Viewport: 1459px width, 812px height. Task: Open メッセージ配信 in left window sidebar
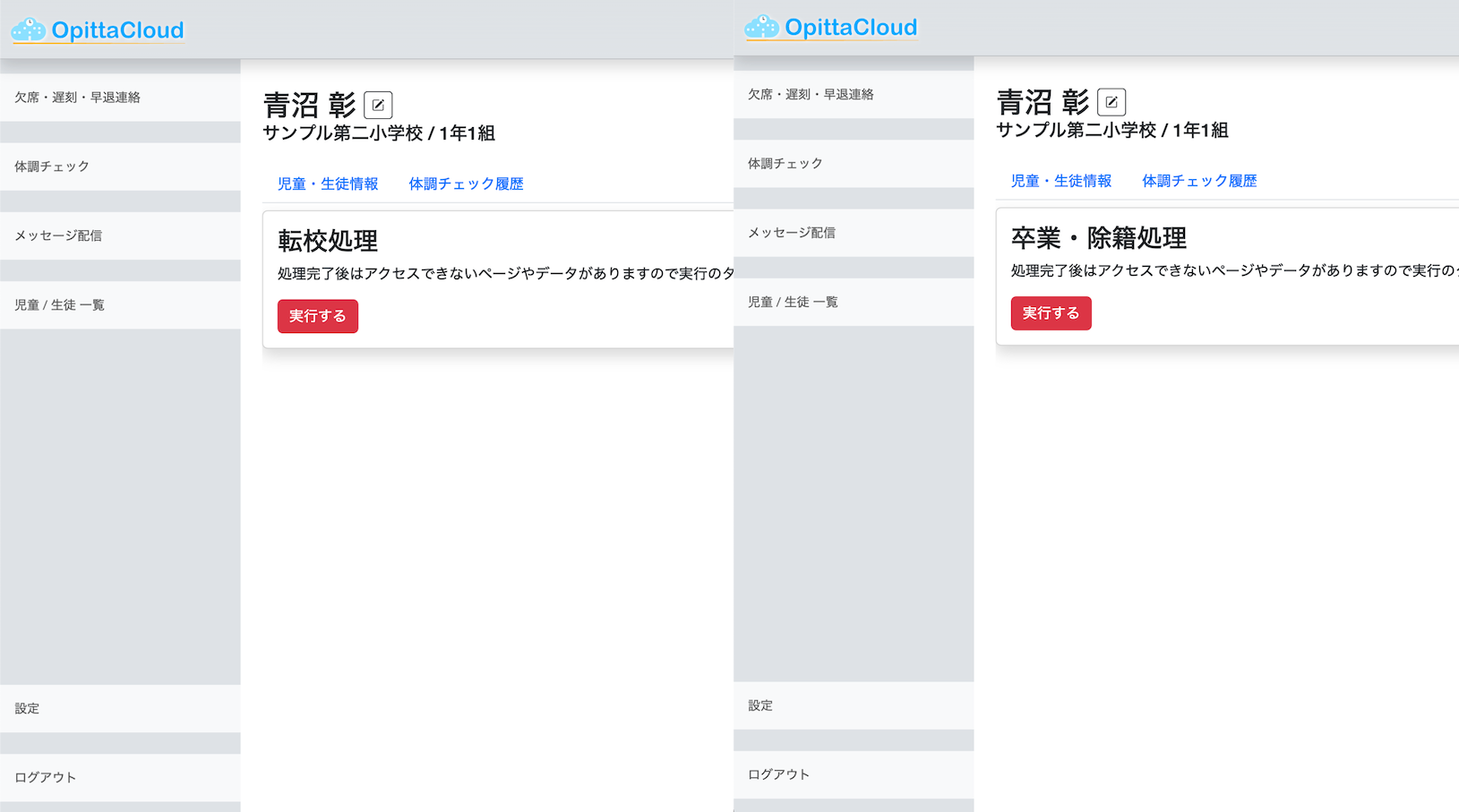[x=120, y=235]
